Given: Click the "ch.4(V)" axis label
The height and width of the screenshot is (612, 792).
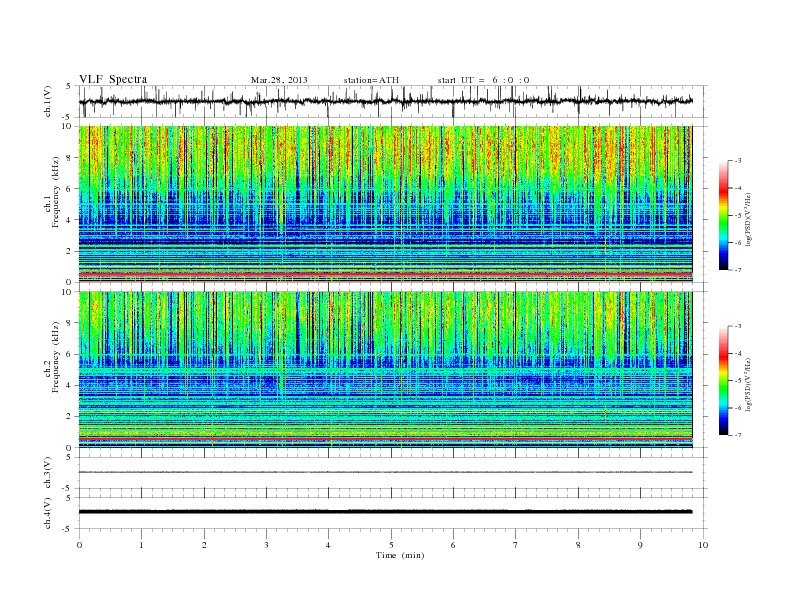Looking at the screenshot, I should [48, 513].
